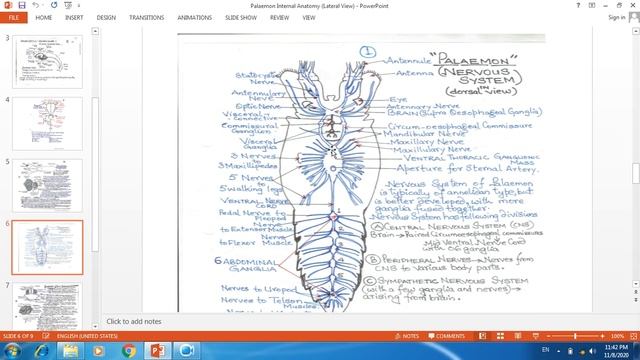The height and width of the screenshot is (360, 640).
Task: Select slide 4 thumbnail
Action: [x=47, y=124]
